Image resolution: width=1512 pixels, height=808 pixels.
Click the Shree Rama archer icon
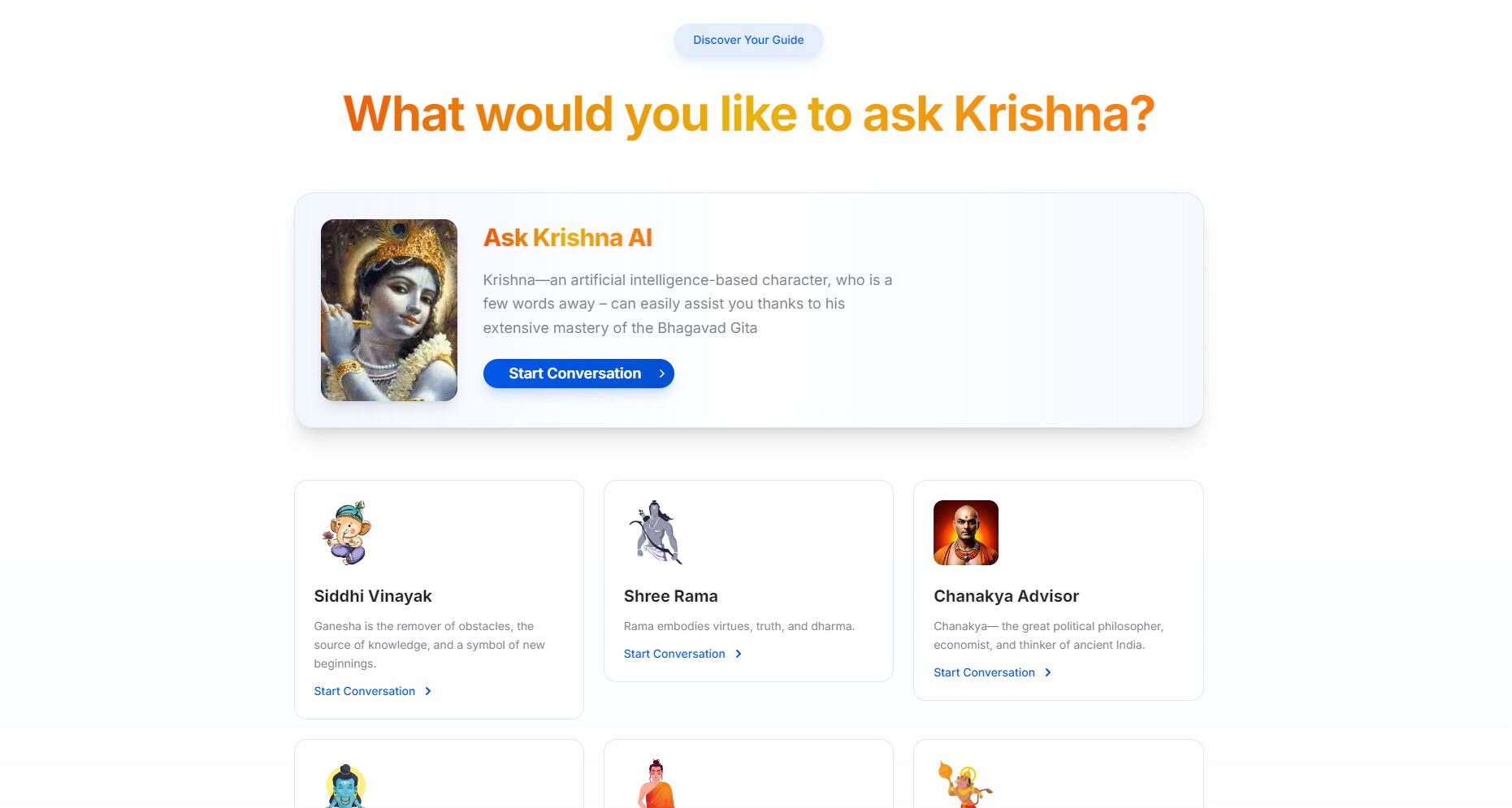point(656,533)
